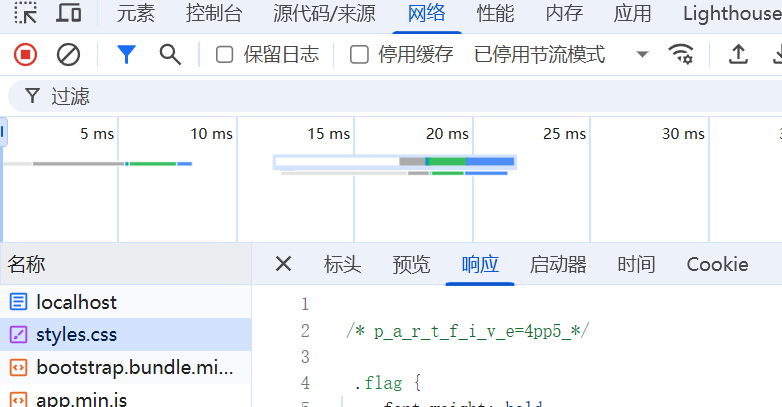
Task: Click the 名称 column header
Action: tap(126, 264)
